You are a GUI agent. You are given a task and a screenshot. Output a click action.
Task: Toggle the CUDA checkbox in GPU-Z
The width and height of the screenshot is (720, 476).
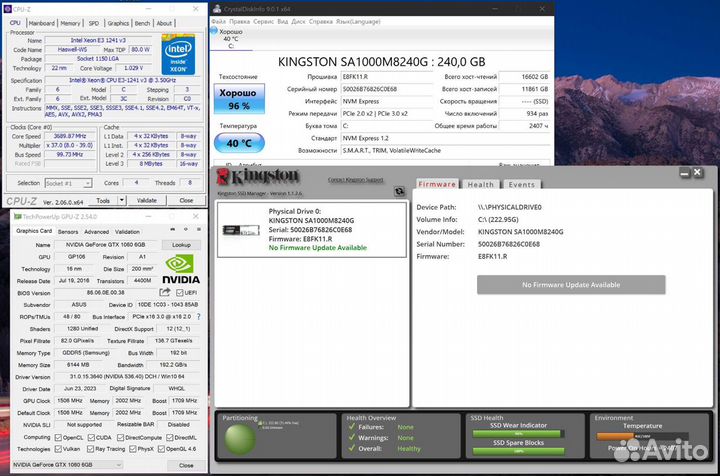pos(91,437)
